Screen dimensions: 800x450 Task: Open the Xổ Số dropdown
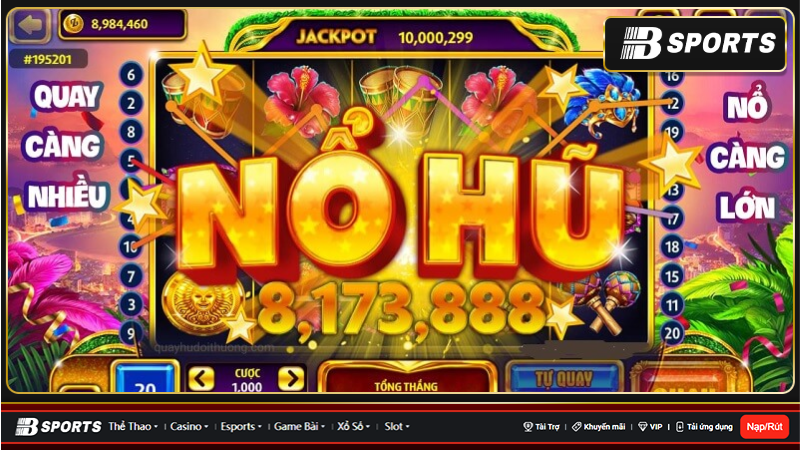(x=353, y=427)
